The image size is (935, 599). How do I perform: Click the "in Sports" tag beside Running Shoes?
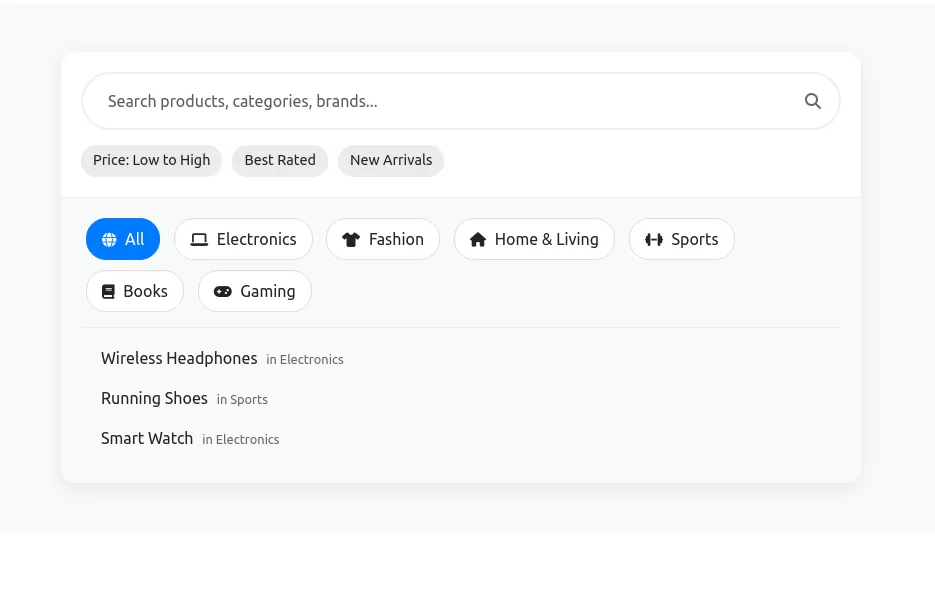[242, 400]
